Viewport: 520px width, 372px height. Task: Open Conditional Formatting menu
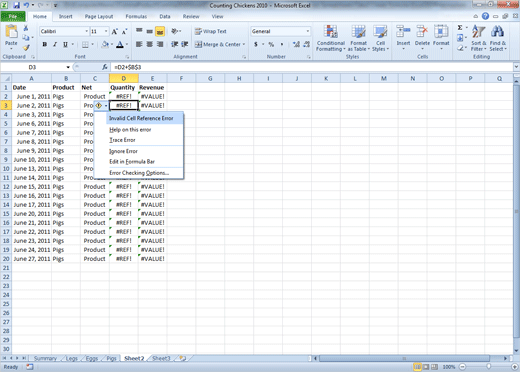[x=331, y=38]
